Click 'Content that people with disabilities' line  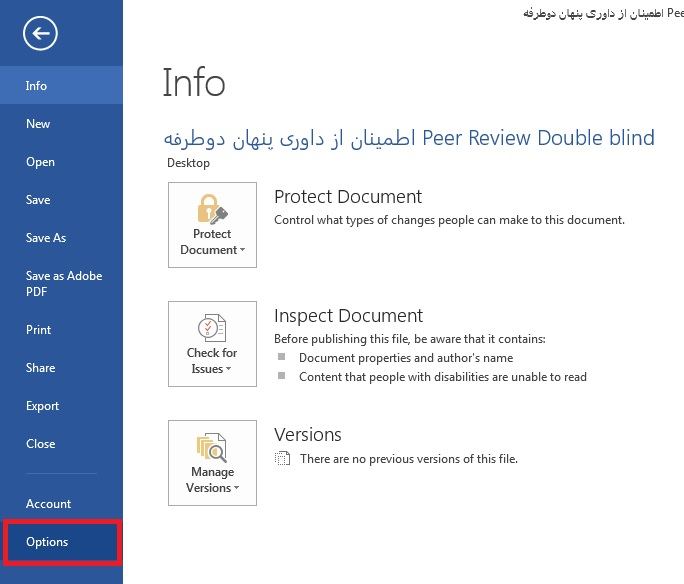(x=443, y=377)
